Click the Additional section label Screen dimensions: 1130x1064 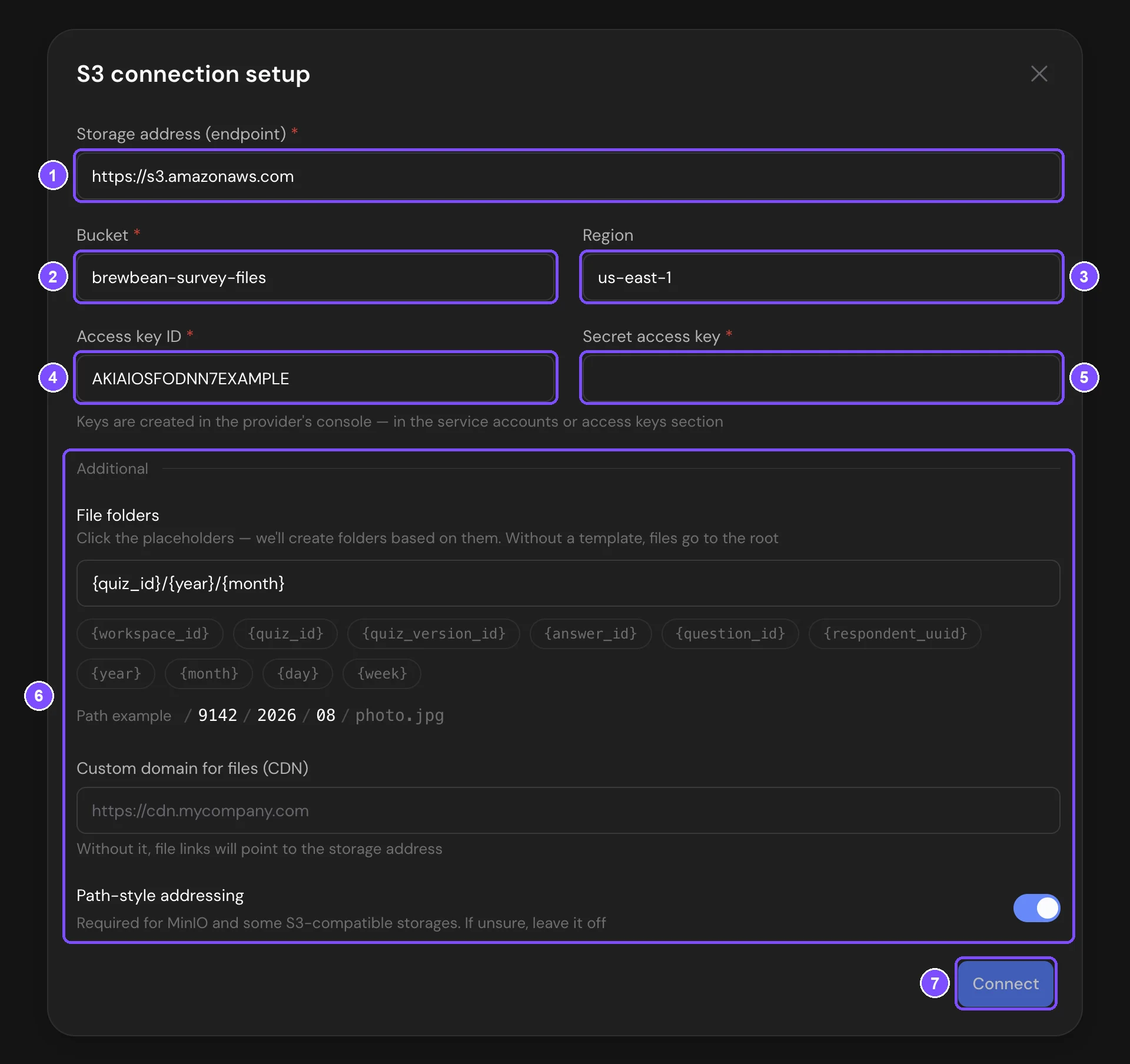click(x=112, y=468)
